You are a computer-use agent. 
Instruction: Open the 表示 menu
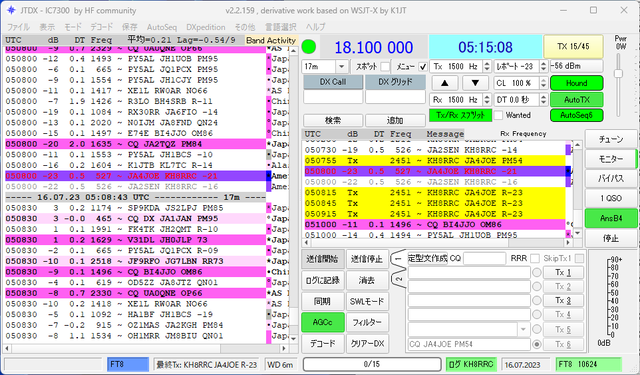pos(47,27)
